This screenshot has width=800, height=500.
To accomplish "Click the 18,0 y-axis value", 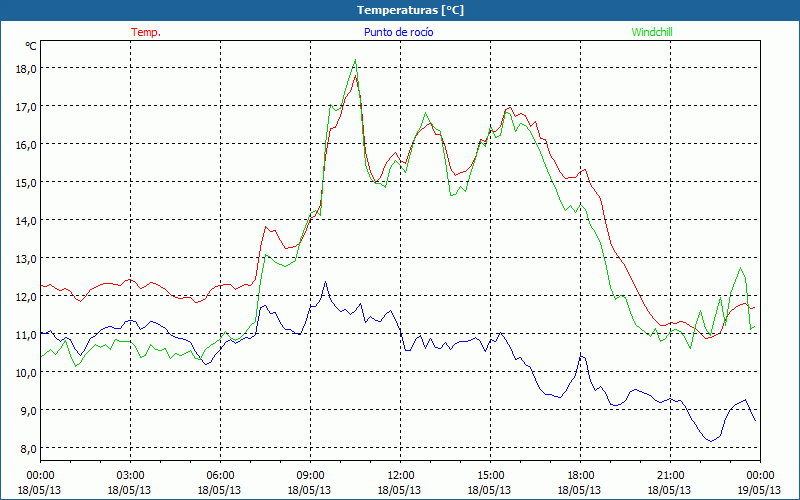I will [26, 68].
